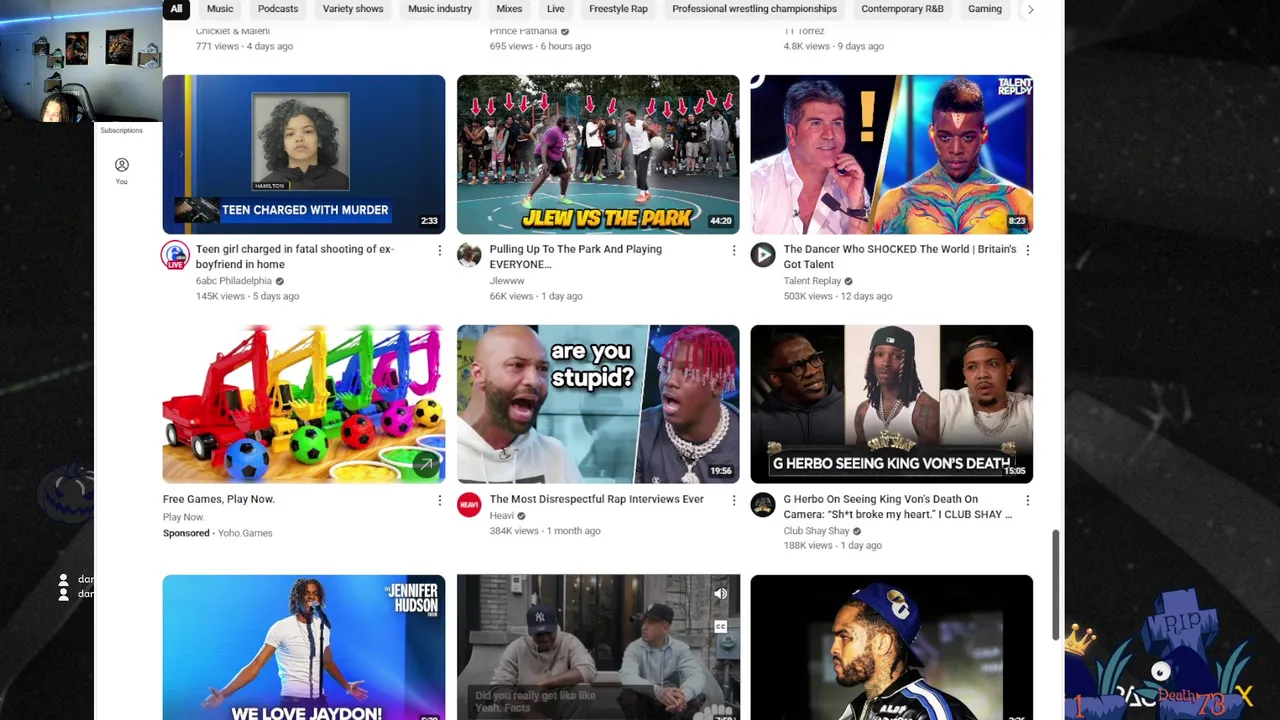Viewport: 1280px width, 720px height.
Task: Open 'Pulling Up To The Park' video title
Action: click(576, 257)
